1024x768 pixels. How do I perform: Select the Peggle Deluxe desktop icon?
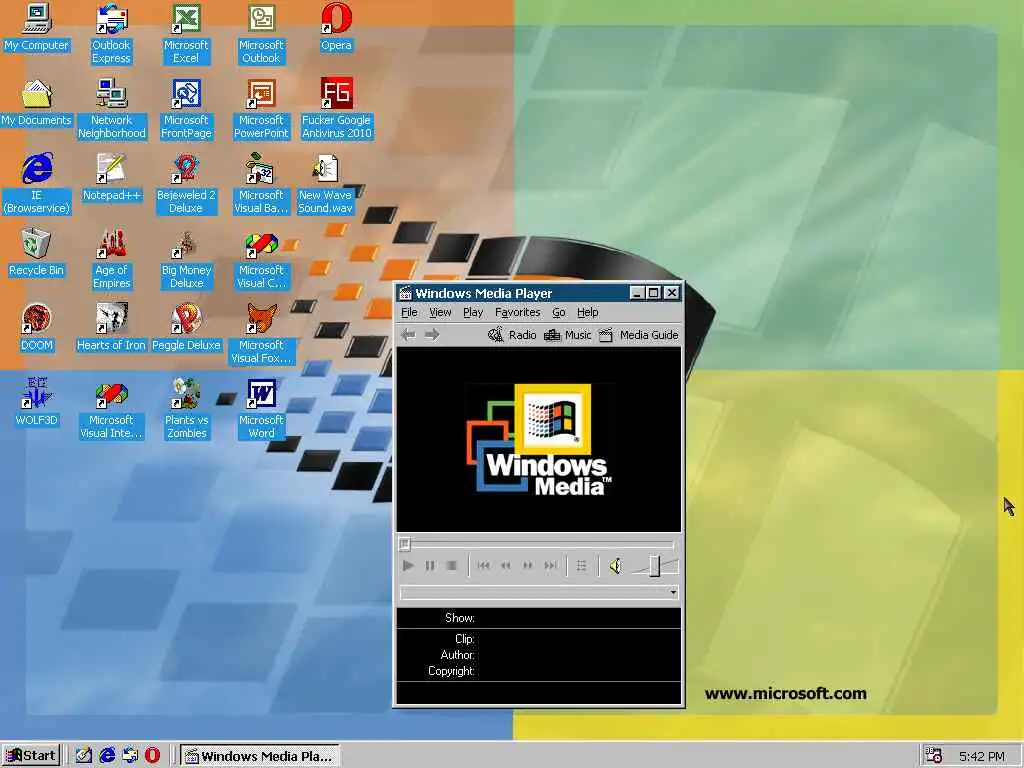coord(186,328)
